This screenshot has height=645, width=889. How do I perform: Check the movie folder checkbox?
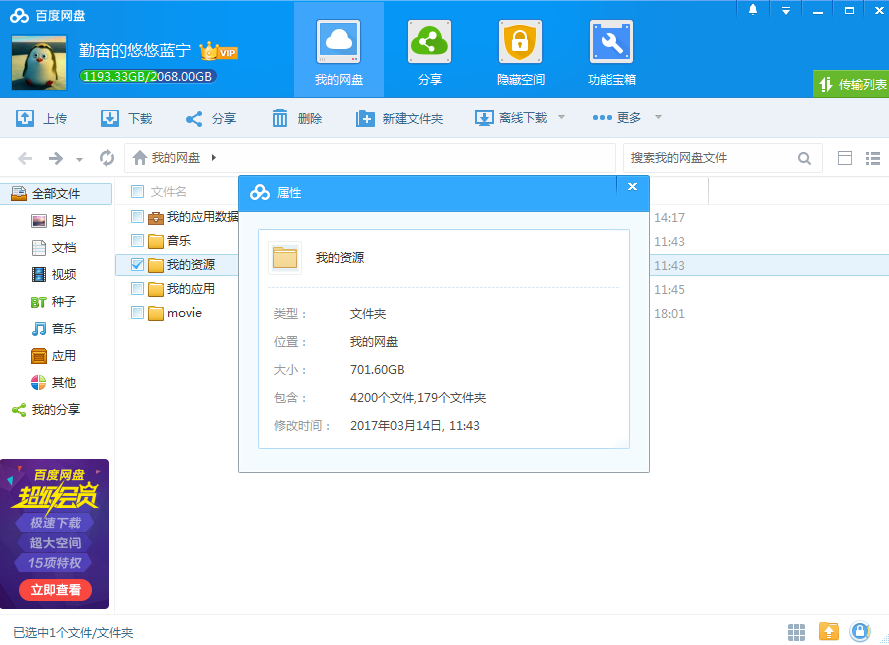(137, 312)
